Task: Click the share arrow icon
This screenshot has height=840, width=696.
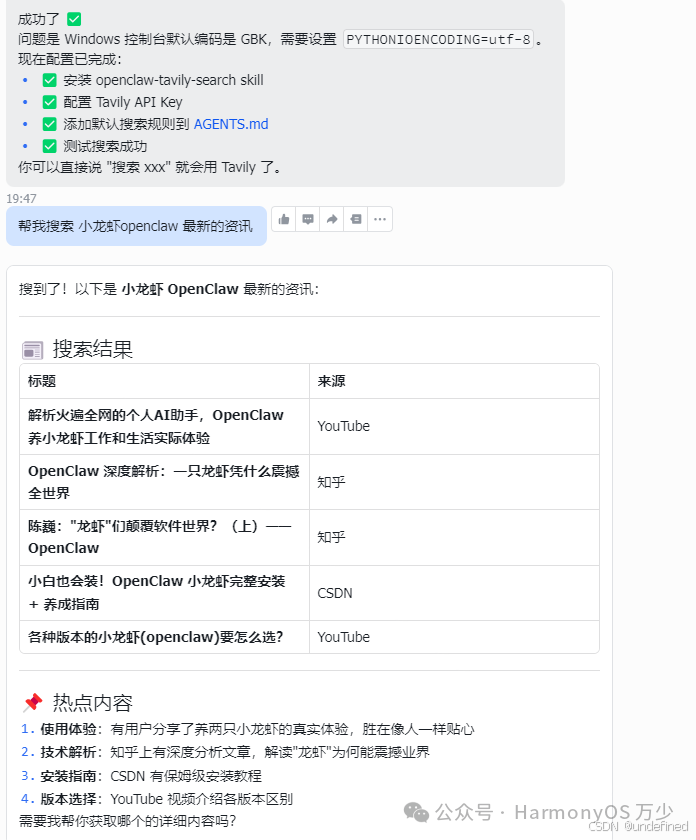Action: click(x=332, y=219)
